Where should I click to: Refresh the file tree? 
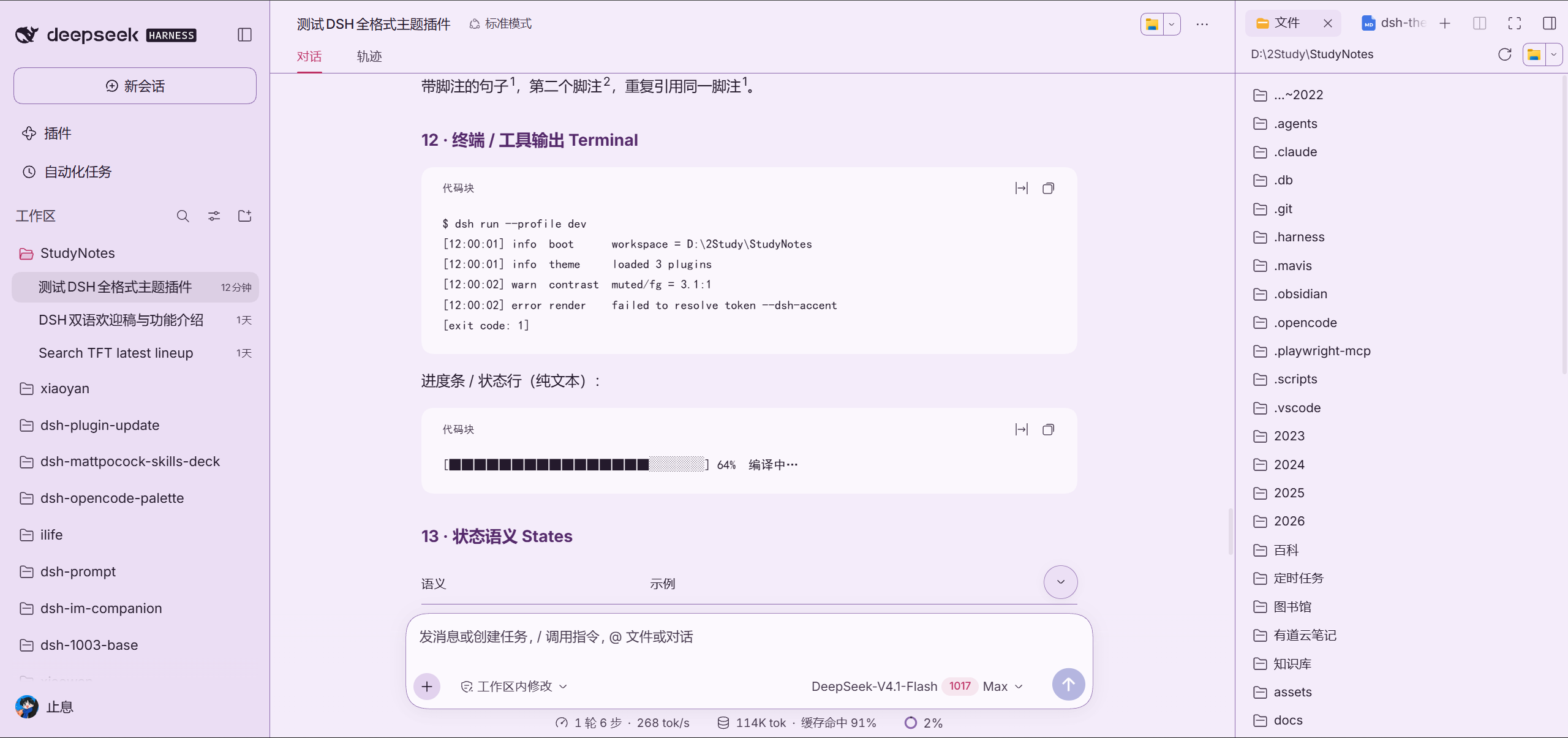pyautogui.click(x=1505, y=55)
